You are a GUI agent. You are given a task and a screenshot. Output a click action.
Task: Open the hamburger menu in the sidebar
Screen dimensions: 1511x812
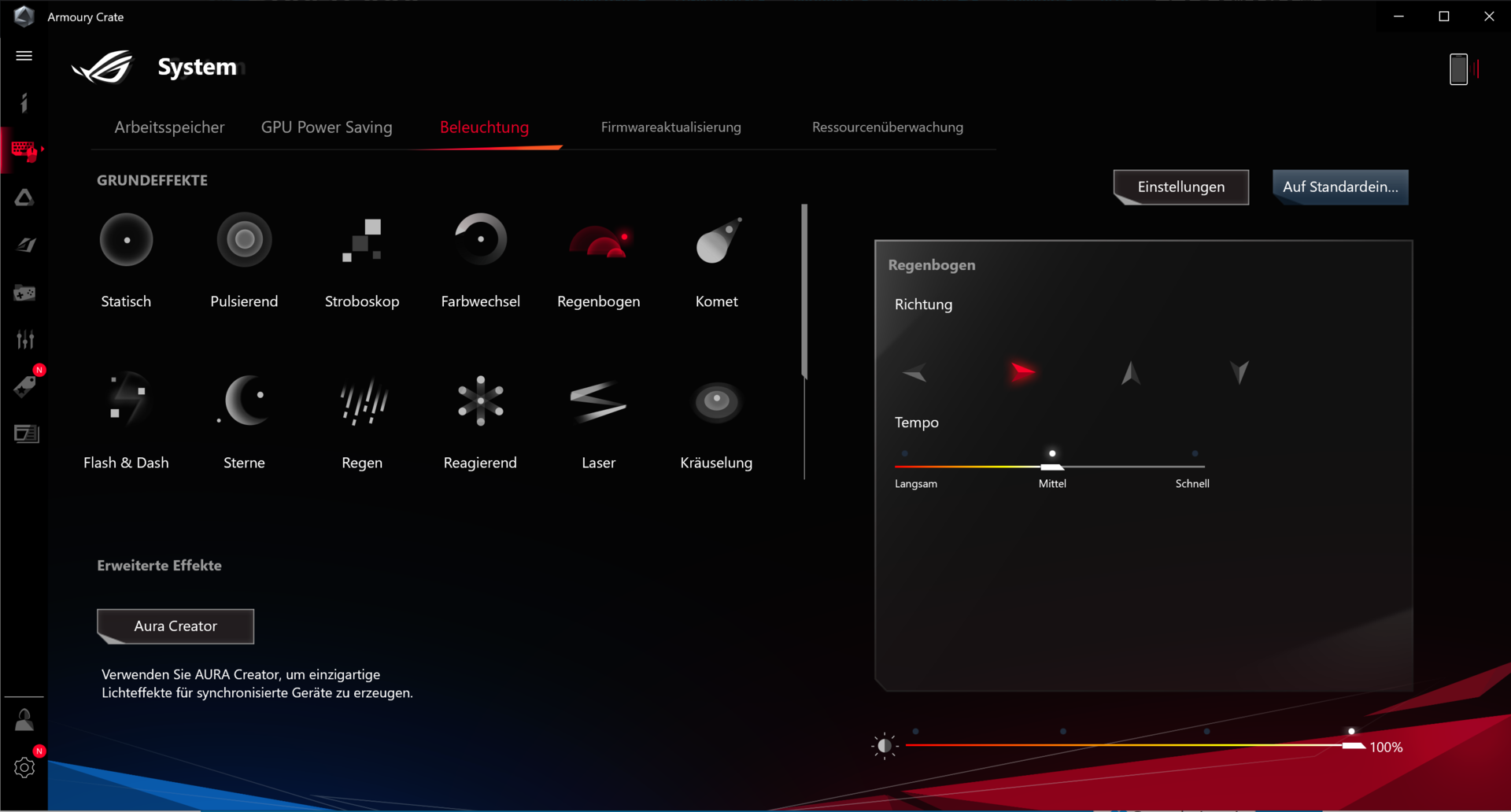(x=24, y=56)
